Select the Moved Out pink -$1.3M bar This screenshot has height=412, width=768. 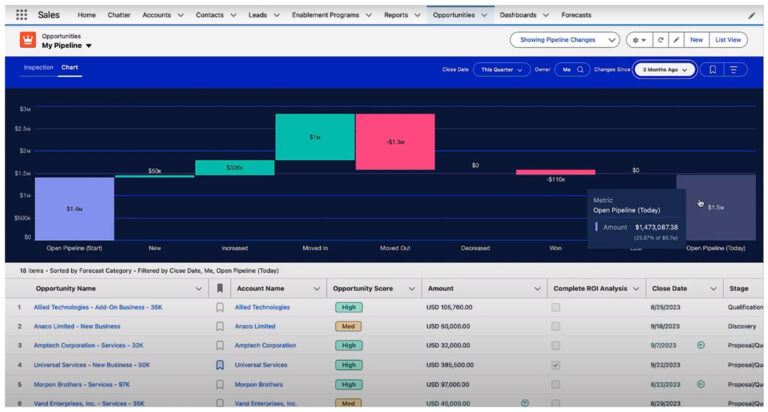click(395, 142)
